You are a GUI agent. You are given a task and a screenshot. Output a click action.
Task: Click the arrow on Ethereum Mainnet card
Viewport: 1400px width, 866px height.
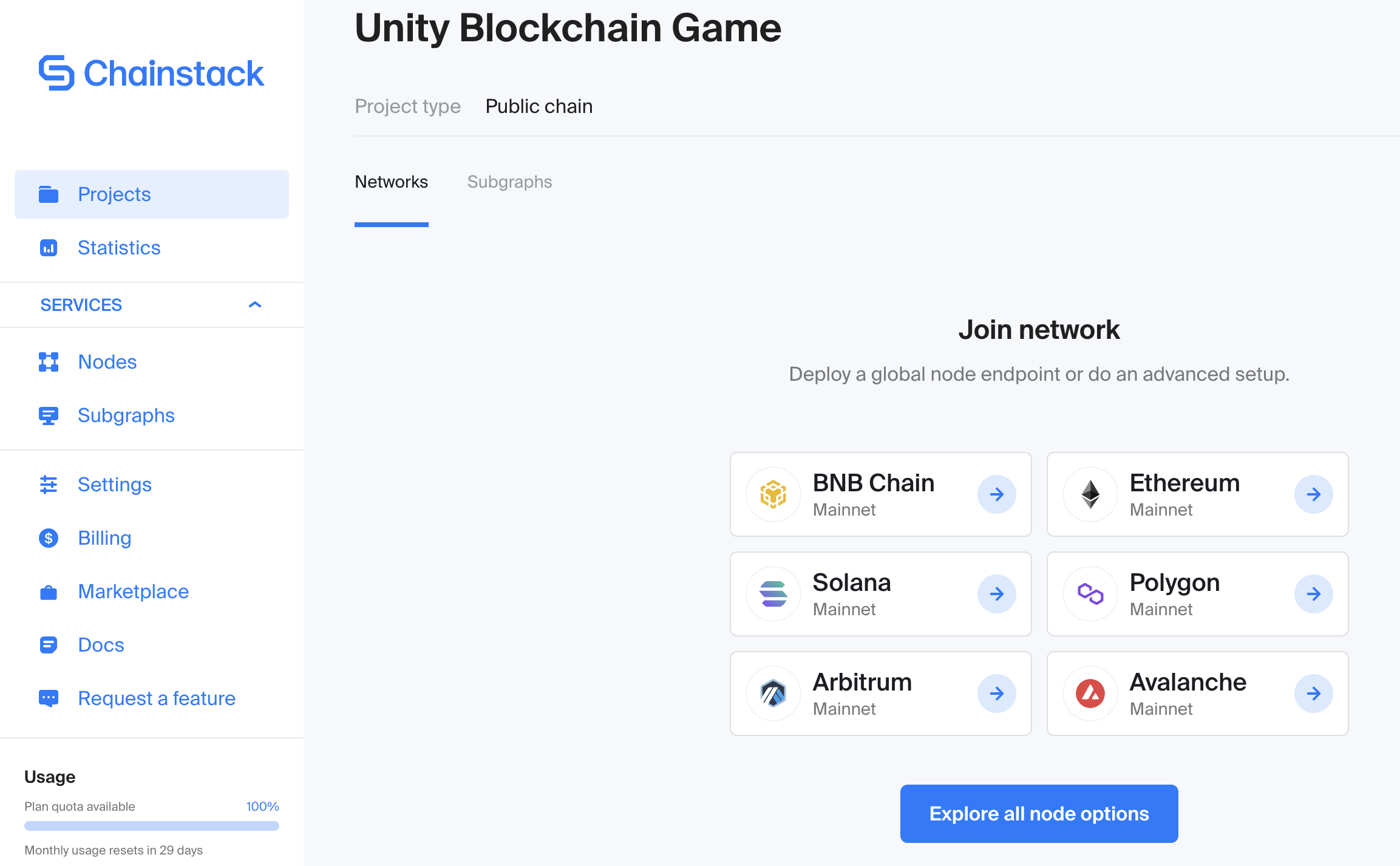[x=1313, y=494]
